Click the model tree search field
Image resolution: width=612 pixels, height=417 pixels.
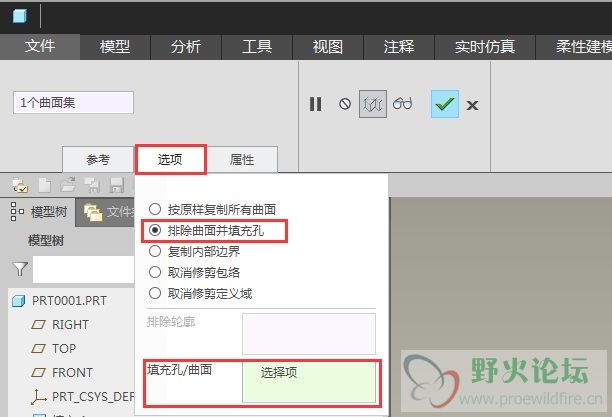pos(84,269)
